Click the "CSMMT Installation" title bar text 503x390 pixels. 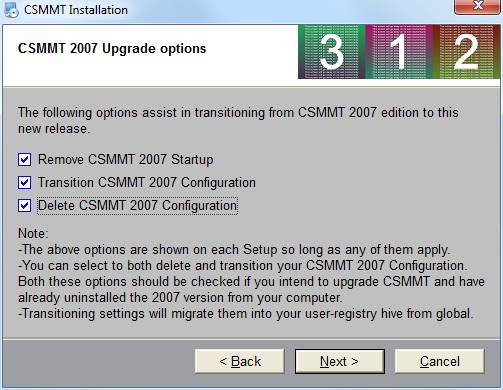tap(76, 10)
